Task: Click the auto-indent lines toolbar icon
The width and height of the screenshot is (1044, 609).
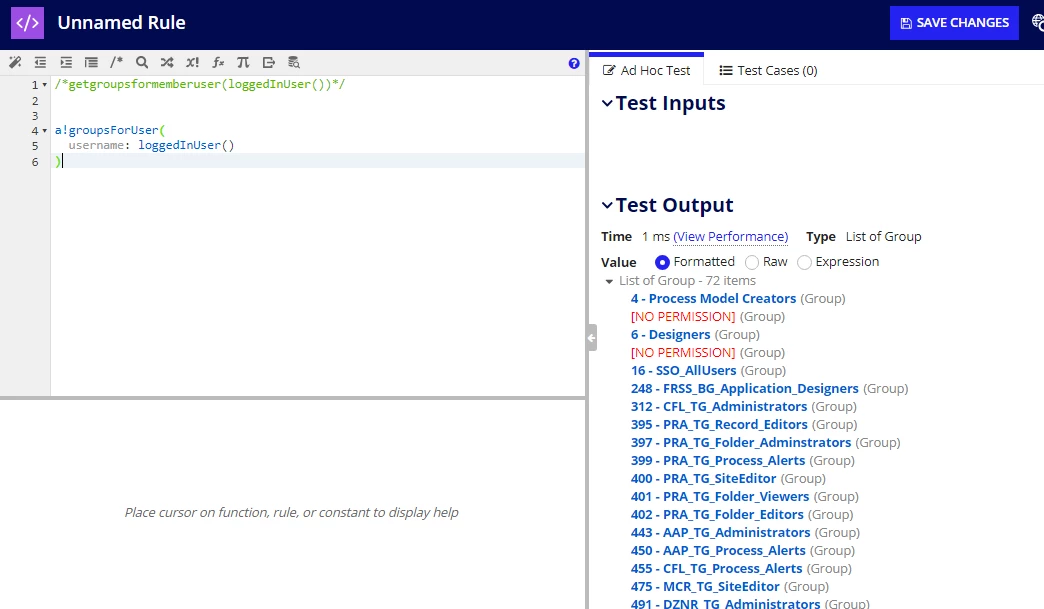Action: [91, 63]
